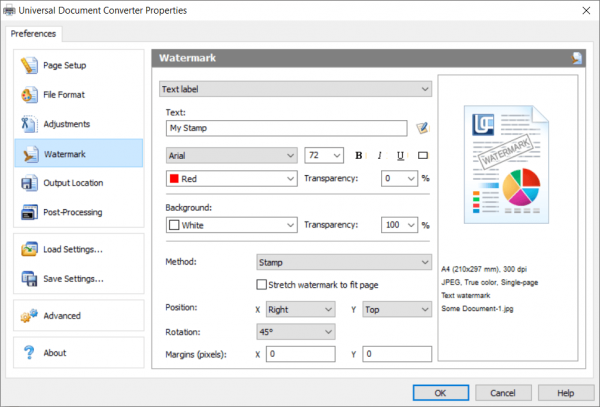Click the watermark document preview thumbnail
600x407 pixels.
[506, 164]
